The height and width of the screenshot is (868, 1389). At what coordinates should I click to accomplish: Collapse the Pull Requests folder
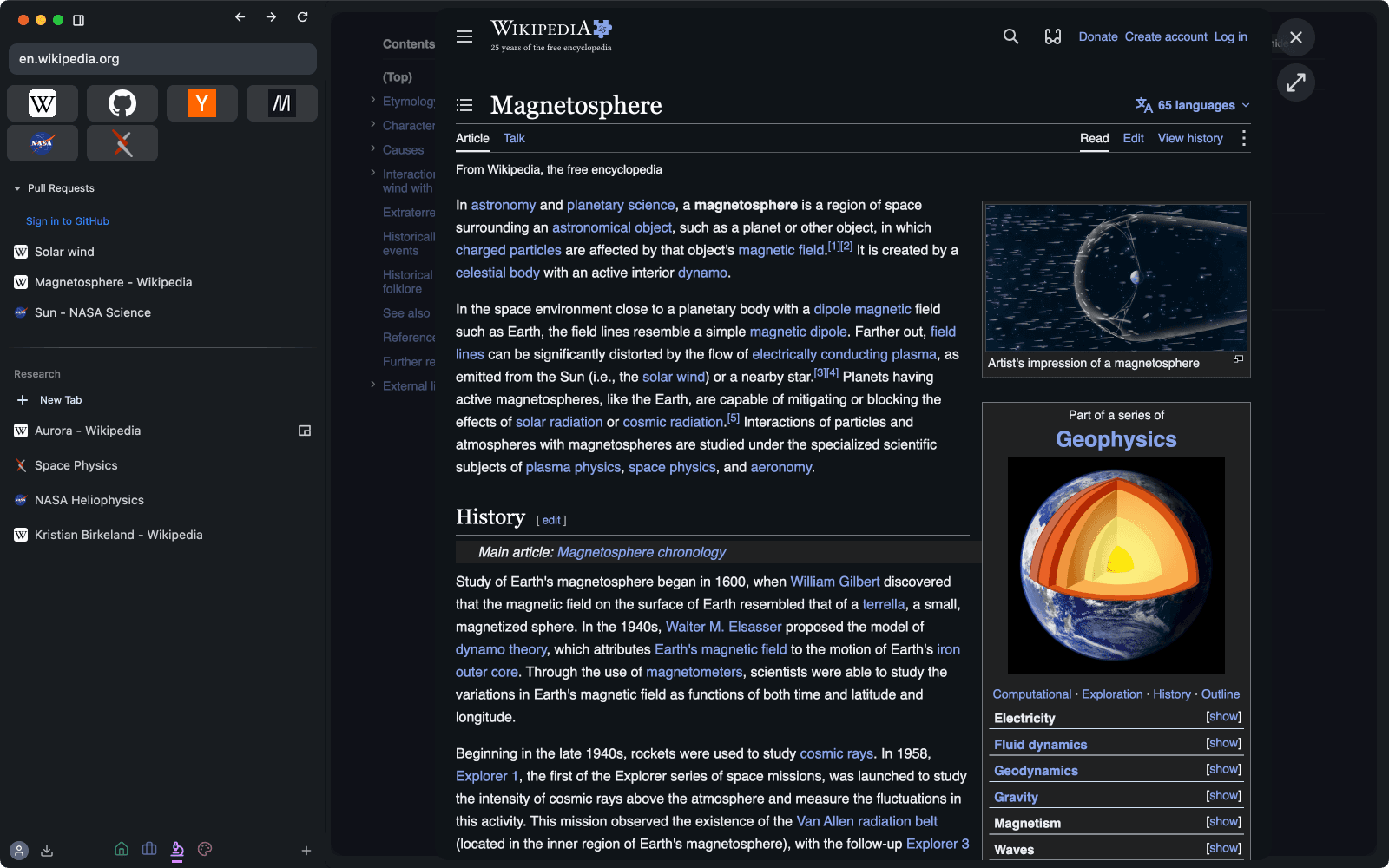pyautogui.click(x=17, y=188)
